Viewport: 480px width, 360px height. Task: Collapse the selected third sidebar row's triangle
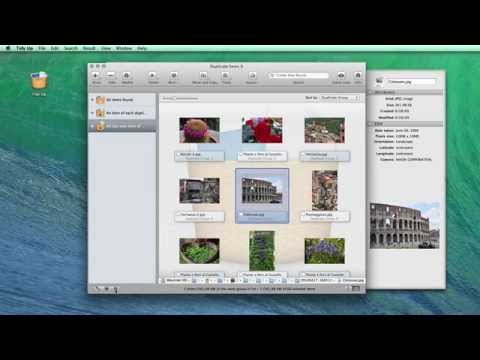pyautogui.click(x=92, y=126)
